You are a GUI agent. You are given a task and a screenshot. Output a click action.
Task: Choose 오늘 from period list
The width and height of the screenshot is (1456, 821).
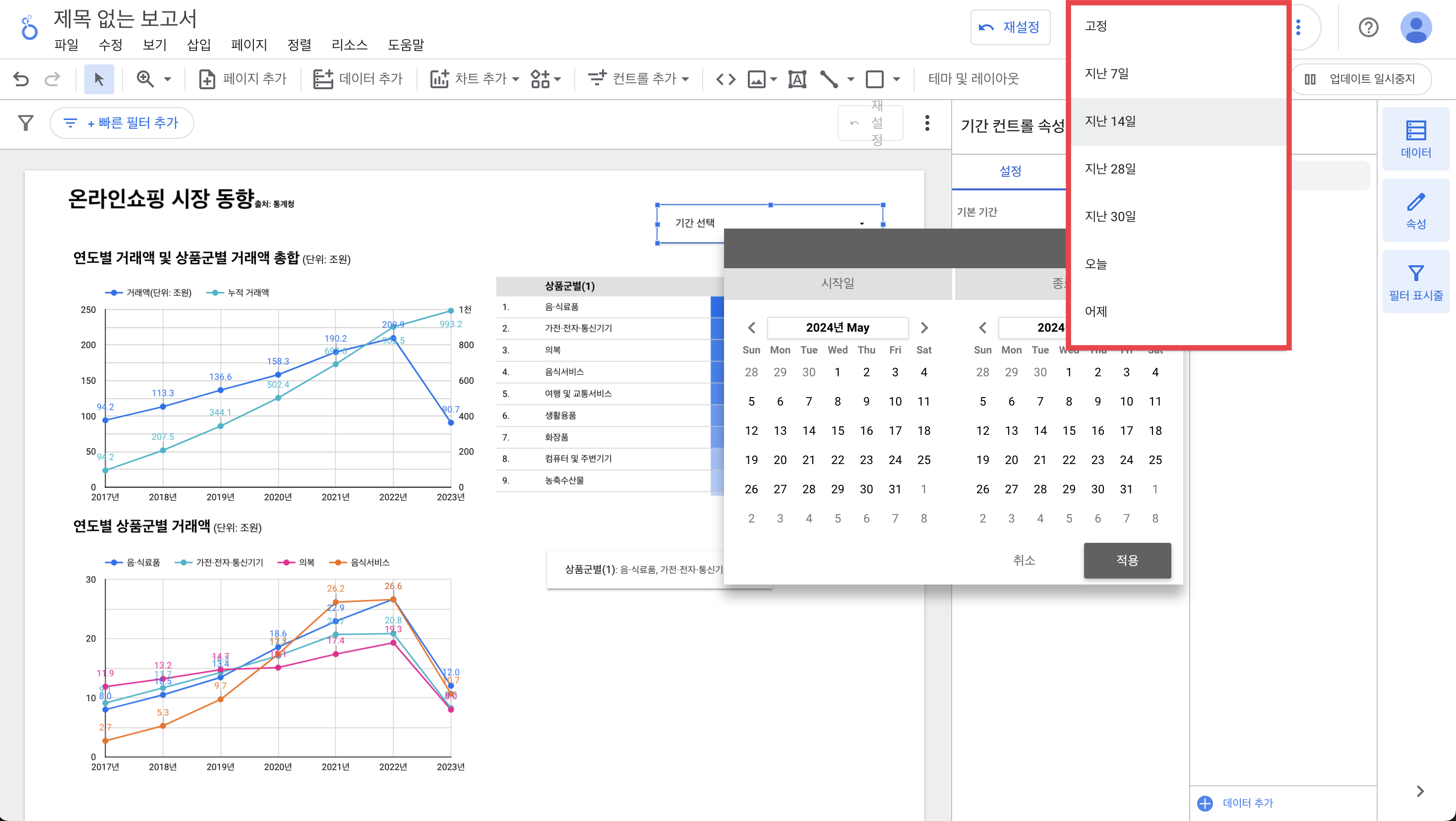coord(1096,264)
